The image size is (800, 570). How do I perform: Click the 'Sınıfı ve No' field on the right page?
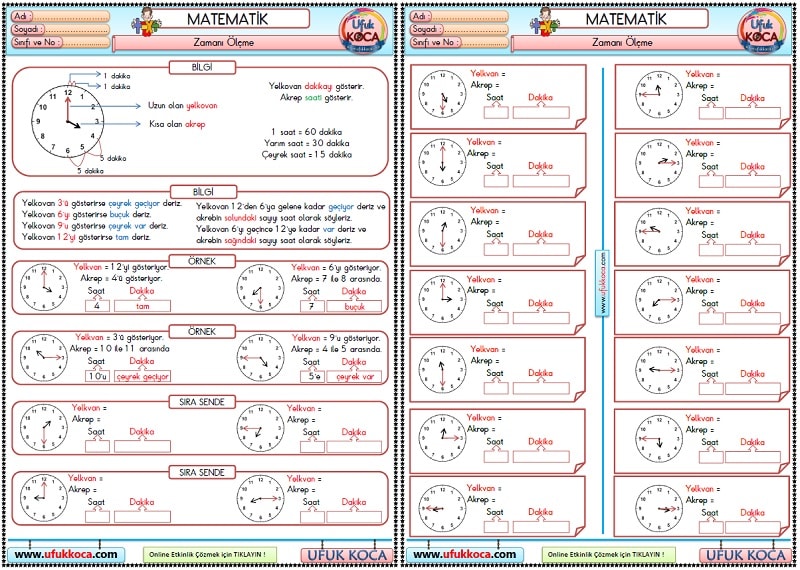(459, 42)
